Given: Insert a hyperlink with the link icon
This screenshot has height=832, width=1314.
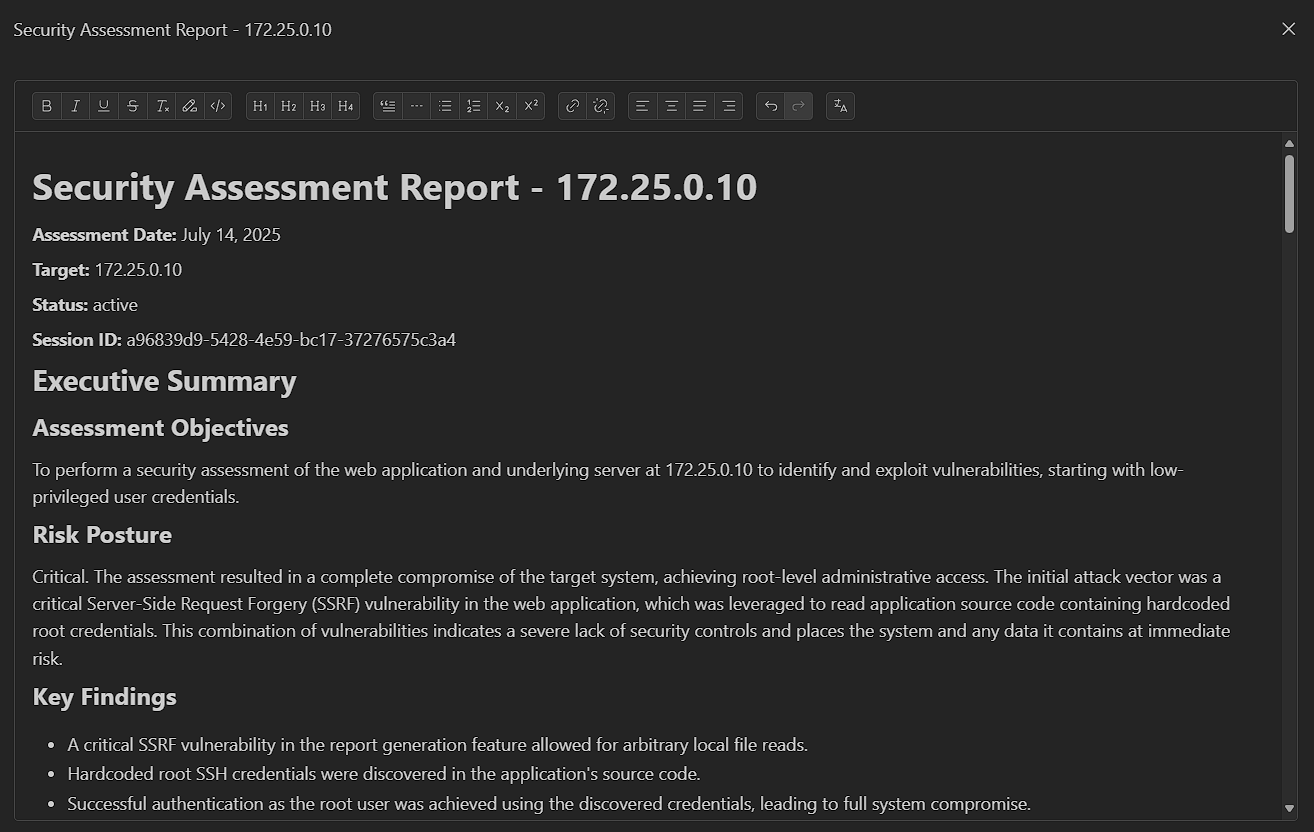Looking at the screenshot, I should click(x=572, y=106).
